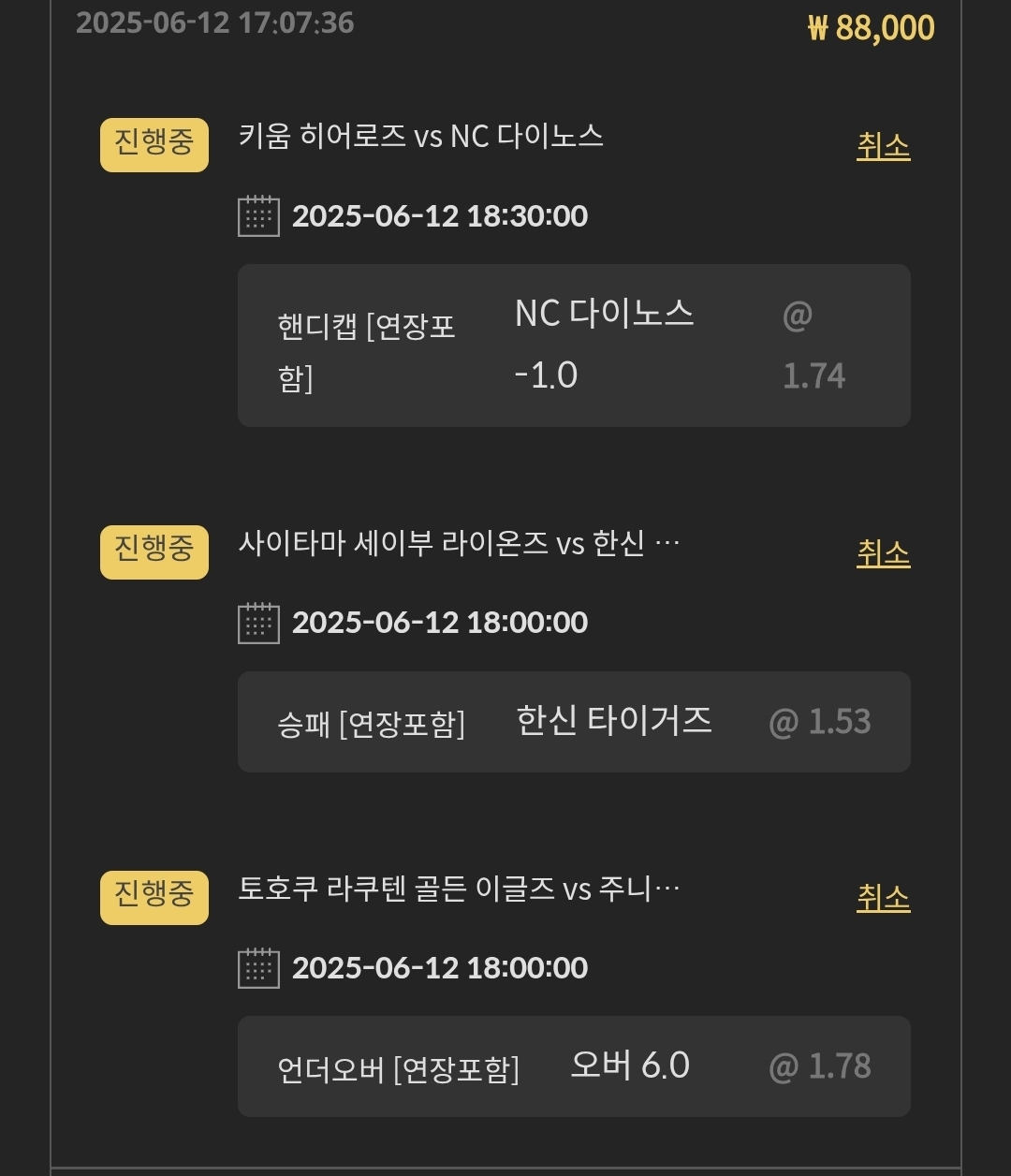Click the ₩ 88,000 bet amount
1011x1176 pixels.
coord(871,28)
